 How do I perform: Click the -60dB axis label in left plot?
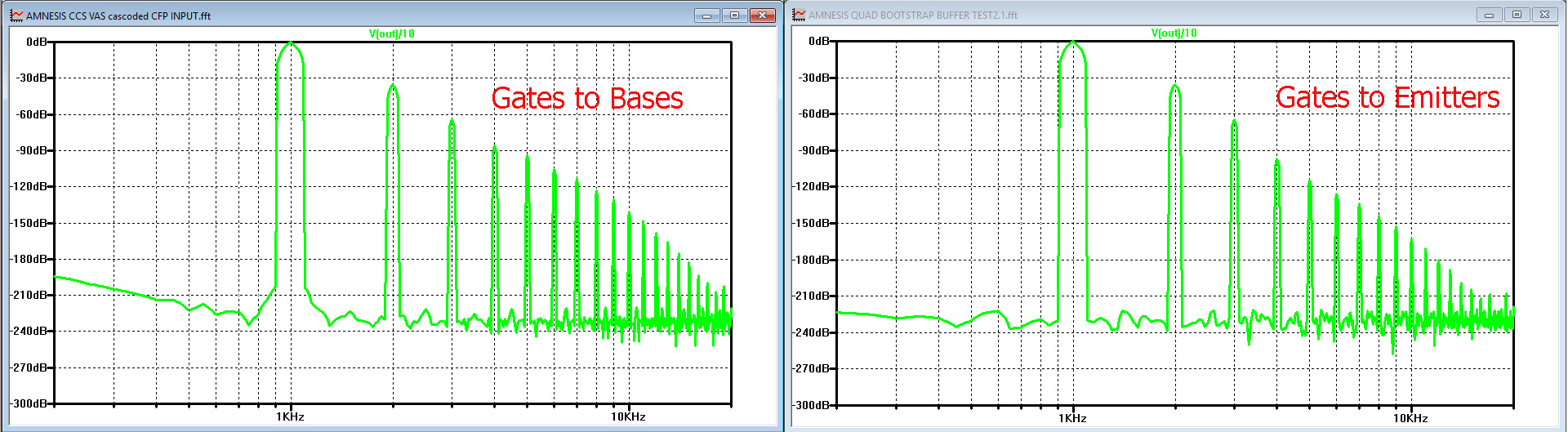tap(33, 114)
